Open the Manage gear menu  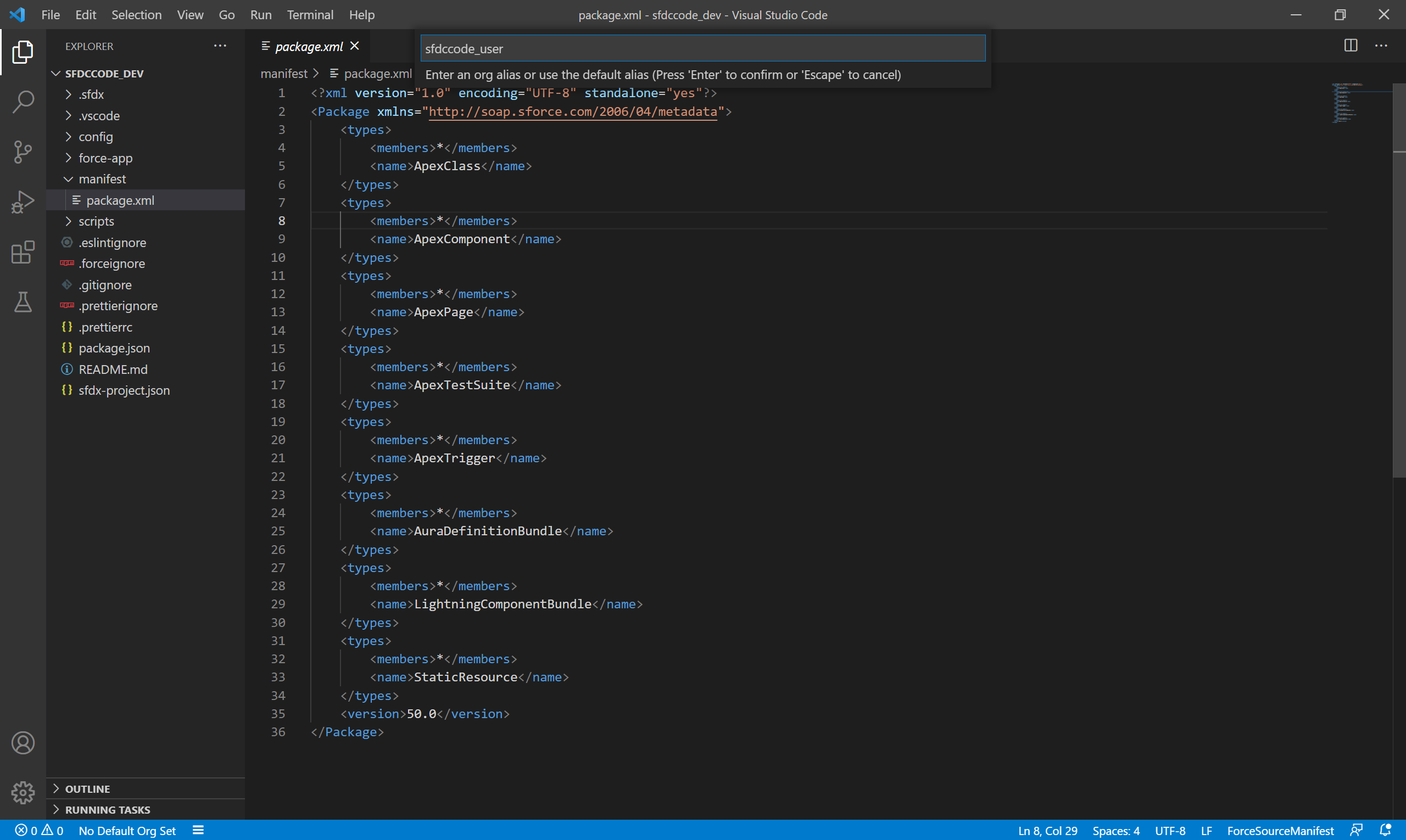point(23,792)
